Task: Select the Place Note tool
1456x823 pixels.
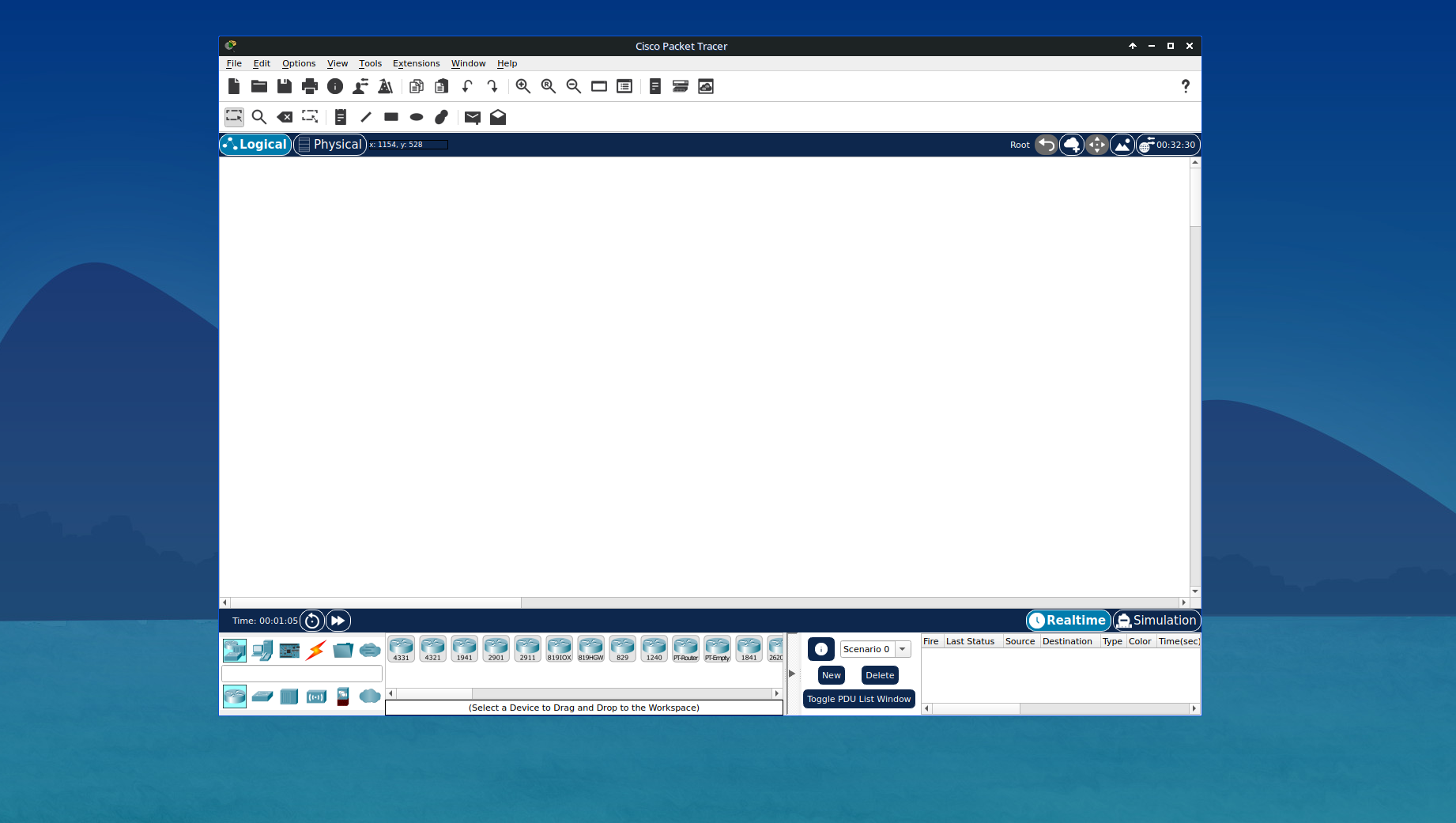Action: point(341,117)
